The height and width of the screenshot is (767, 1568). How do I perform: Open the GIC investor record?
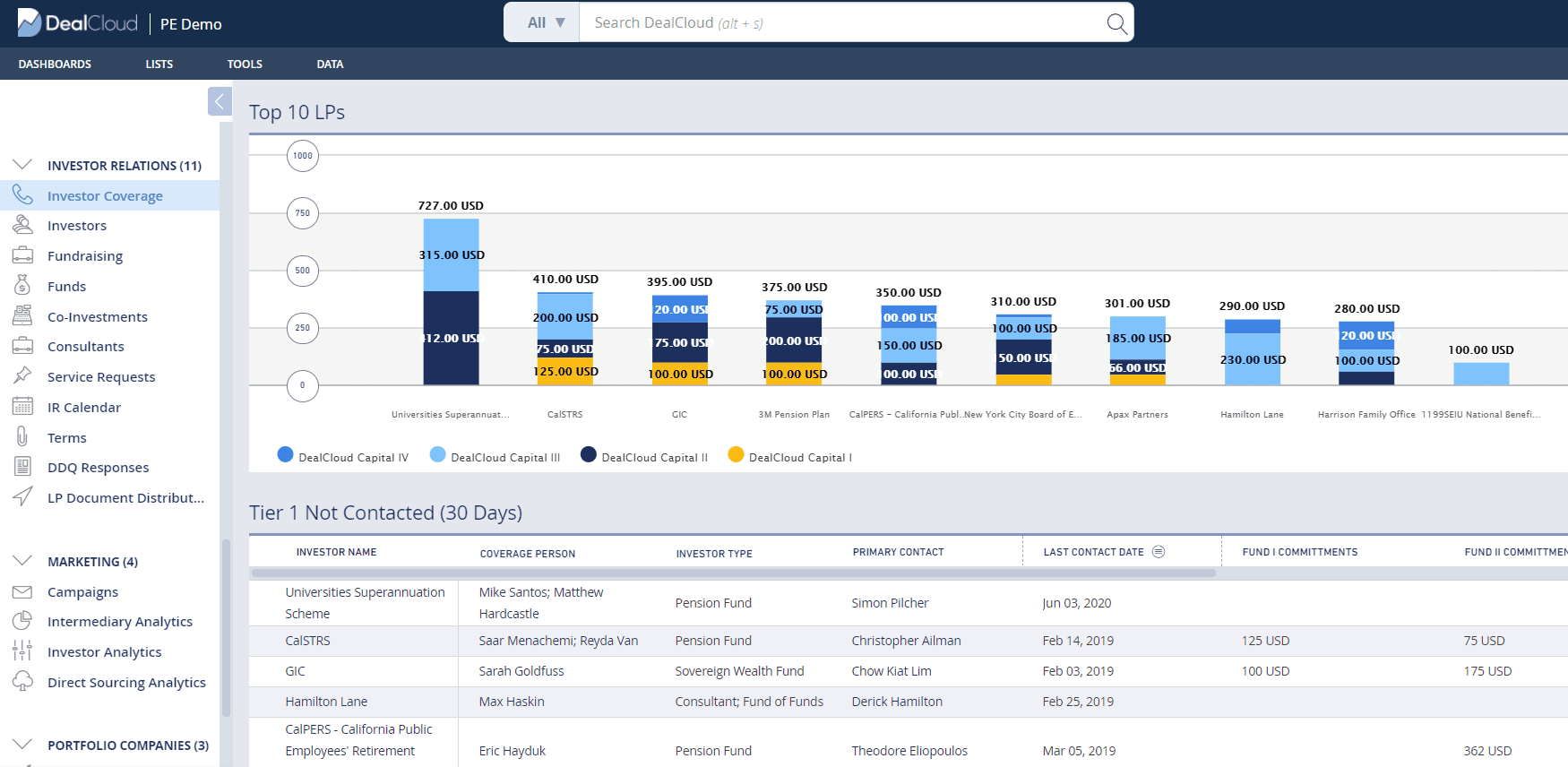click(295, 671)
